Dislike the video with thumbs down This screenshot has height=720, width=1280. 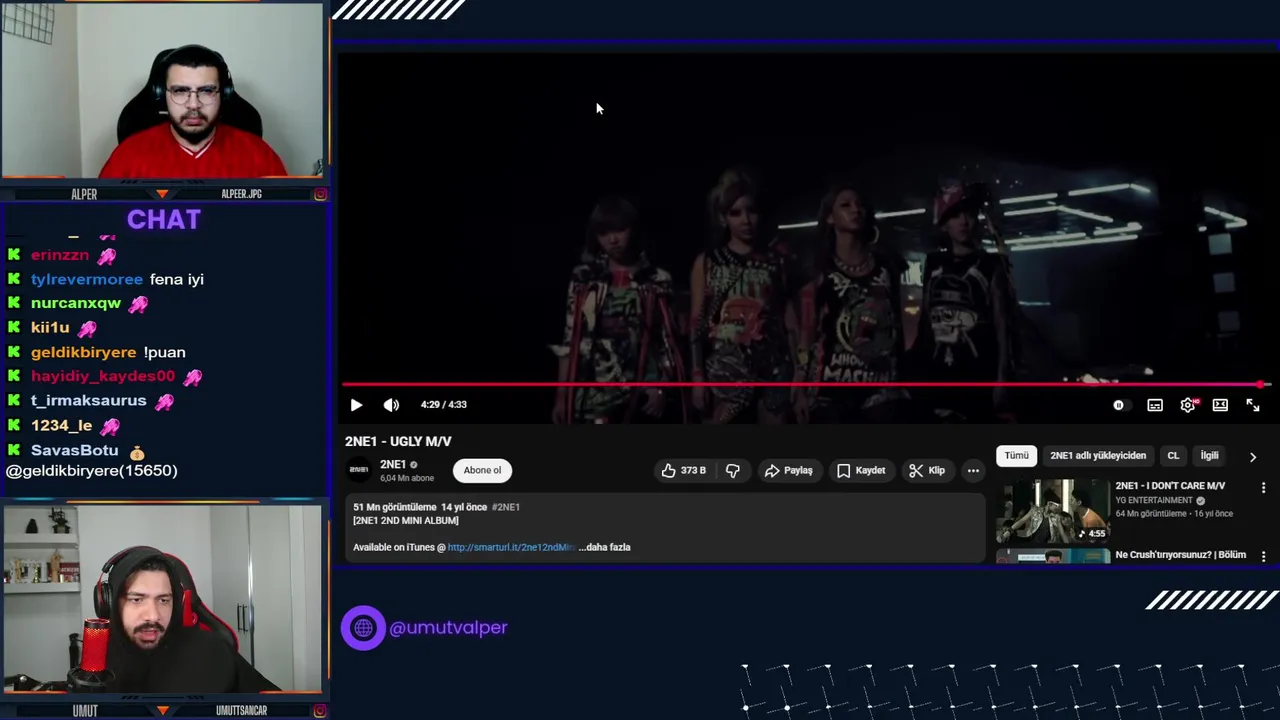[x=733, y=470]
